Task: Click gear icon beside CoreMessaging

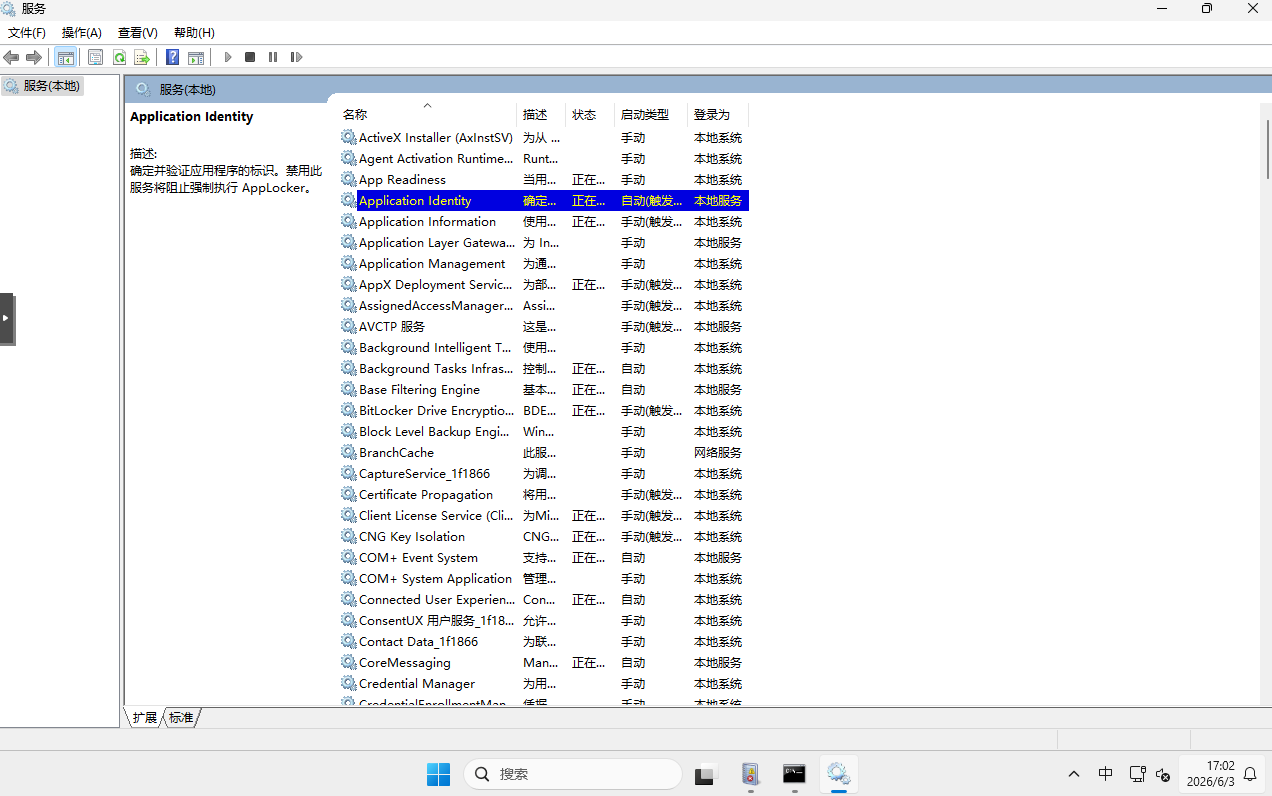Action: tap(348, 662)
